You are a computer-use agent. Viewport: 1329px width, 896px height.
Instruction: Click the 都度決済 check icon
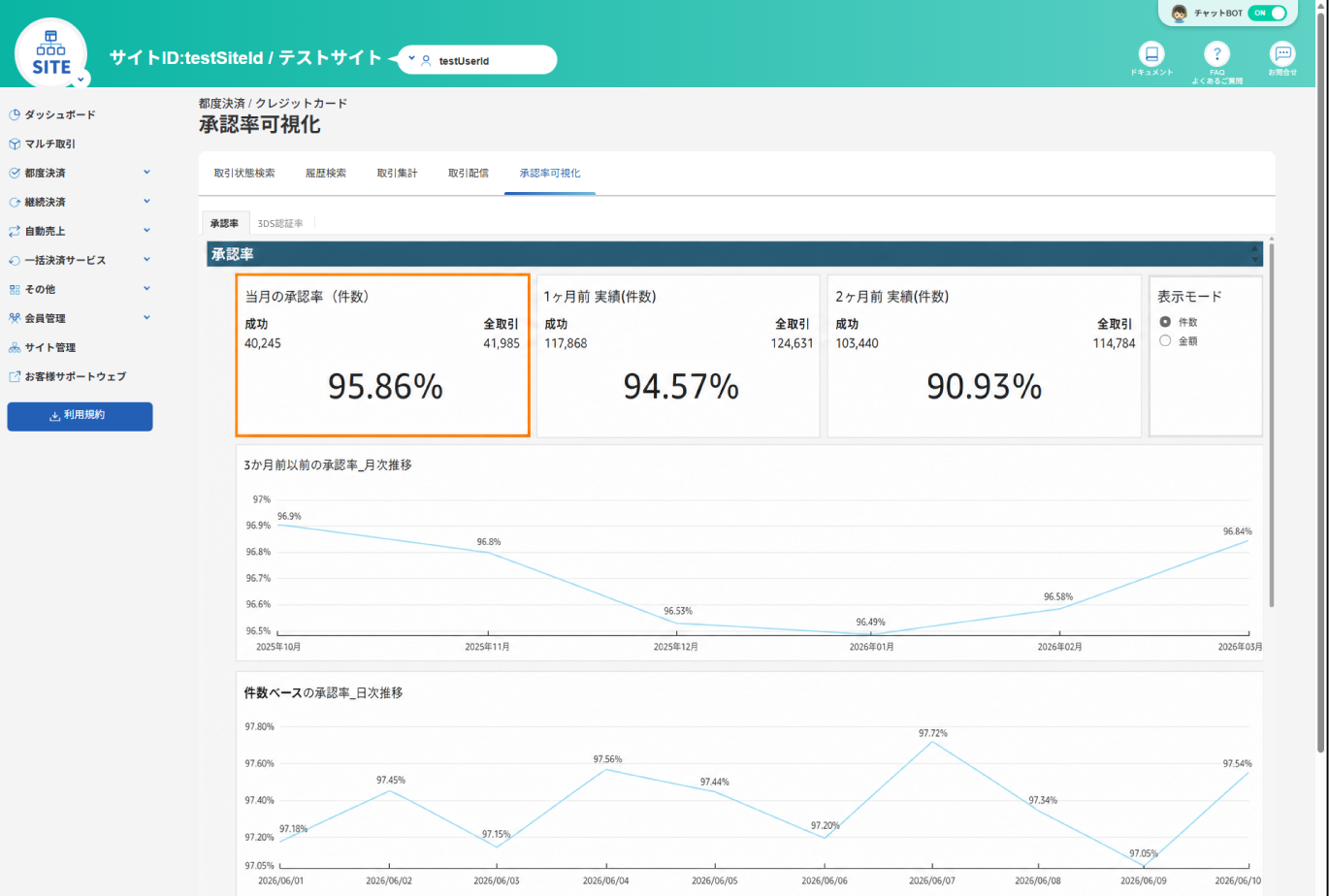coord(15,173)
